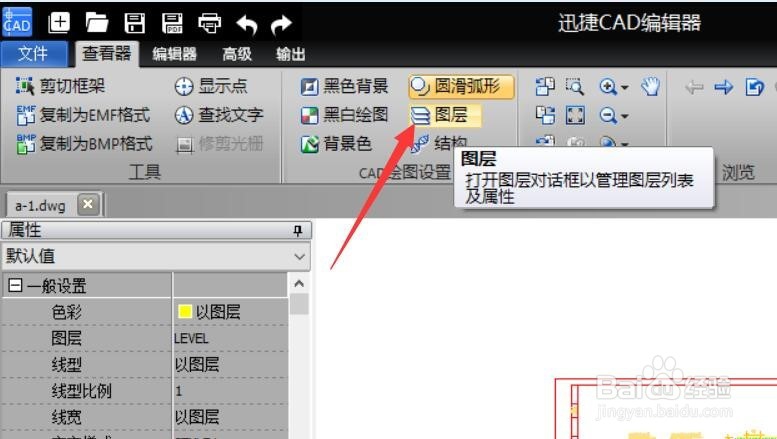Select the 剪切框架 tool

(60, 86)
